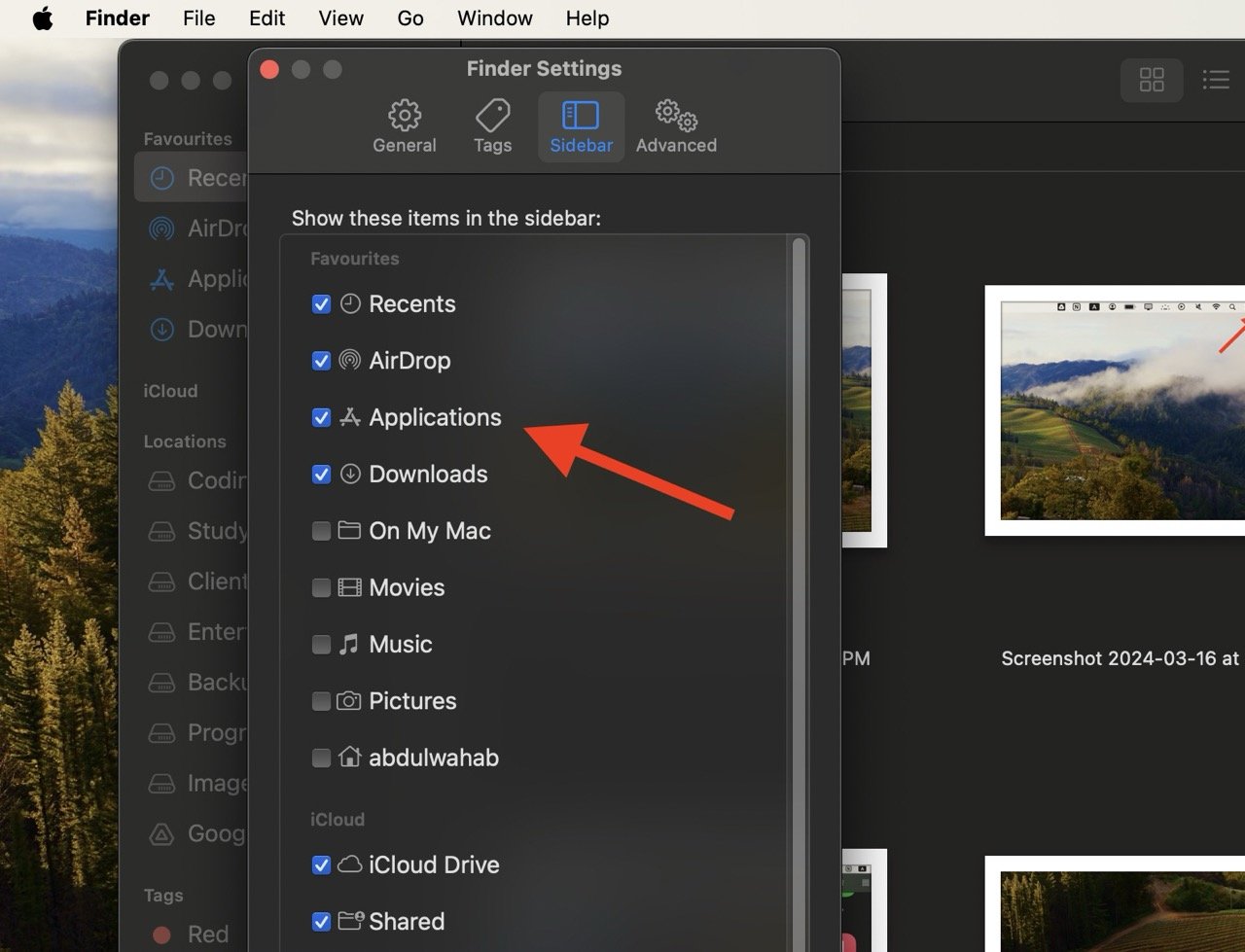The image size is (1245, 952).
Task: Enable the abdulwahab home folder checkbox
Action: point(321,758)
